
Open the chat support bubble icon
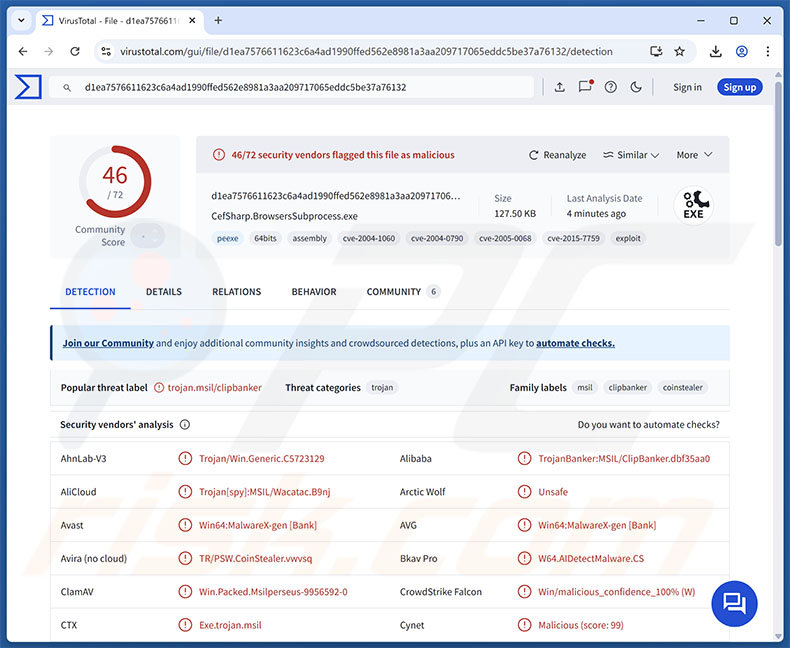click(735, 603)
